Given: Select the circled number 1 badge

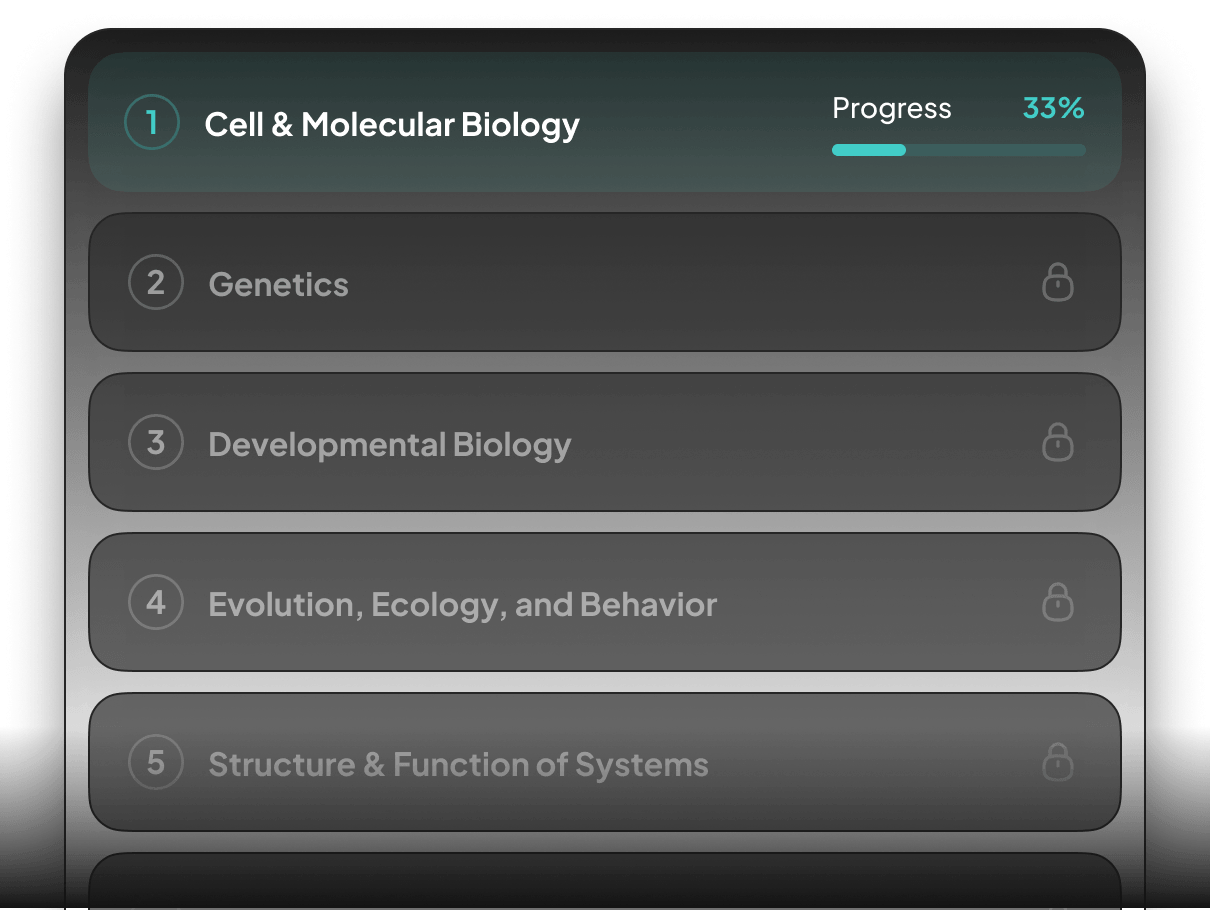Looking at the screenshot, I should [152, 121].
